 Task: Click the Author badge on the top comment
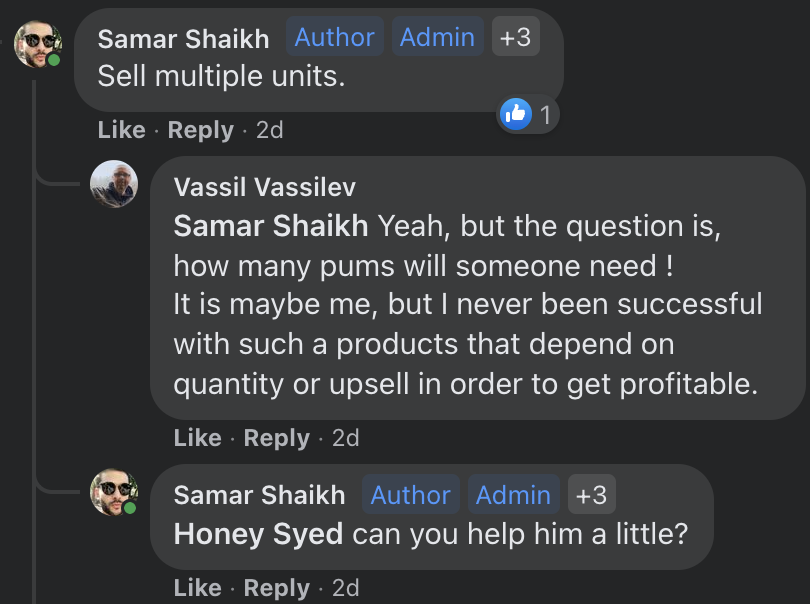334,38
